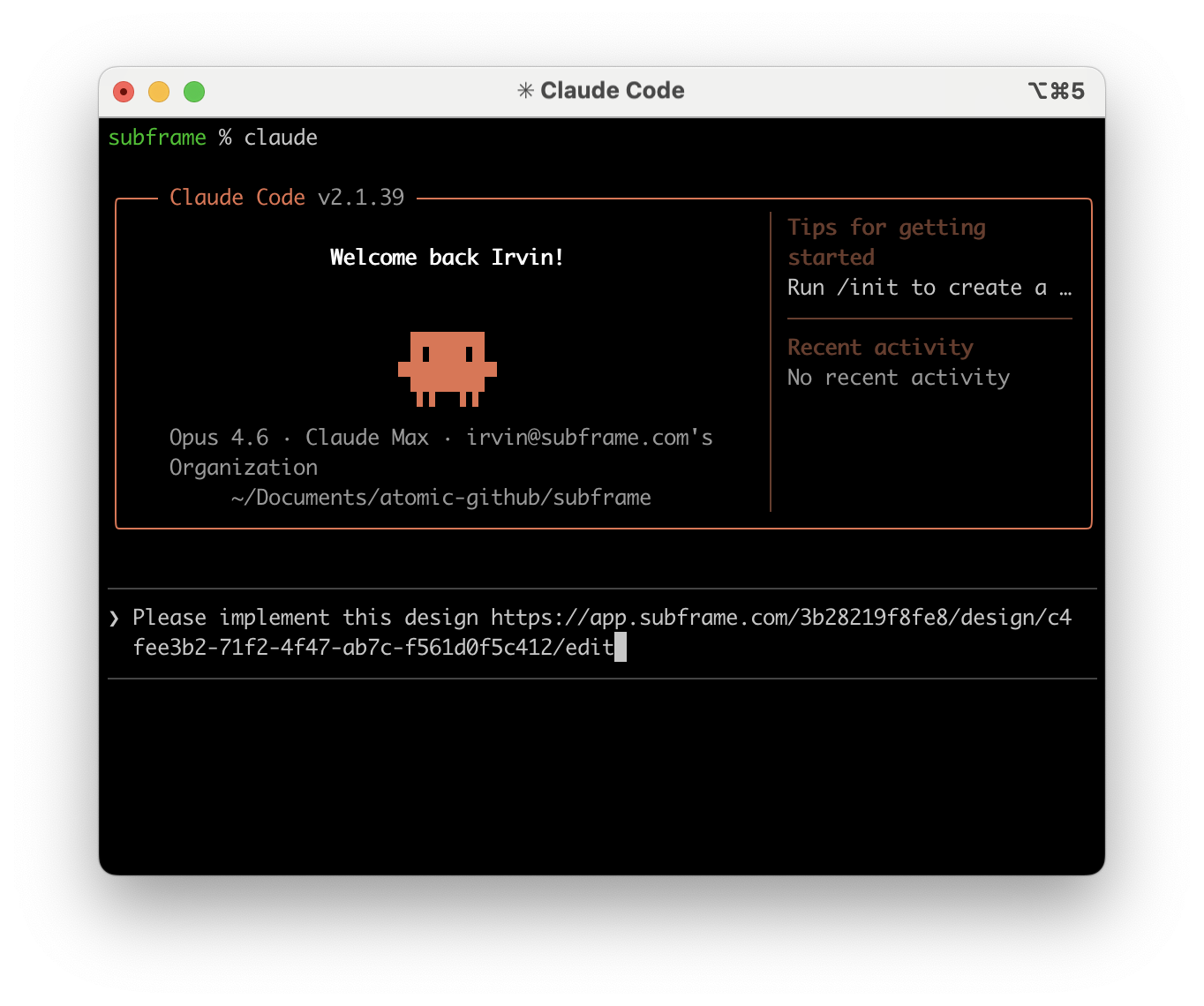Click the prompt chevron before 'Please implement'
Screen dimensions: 1204x1006
(x=114, y=619)
